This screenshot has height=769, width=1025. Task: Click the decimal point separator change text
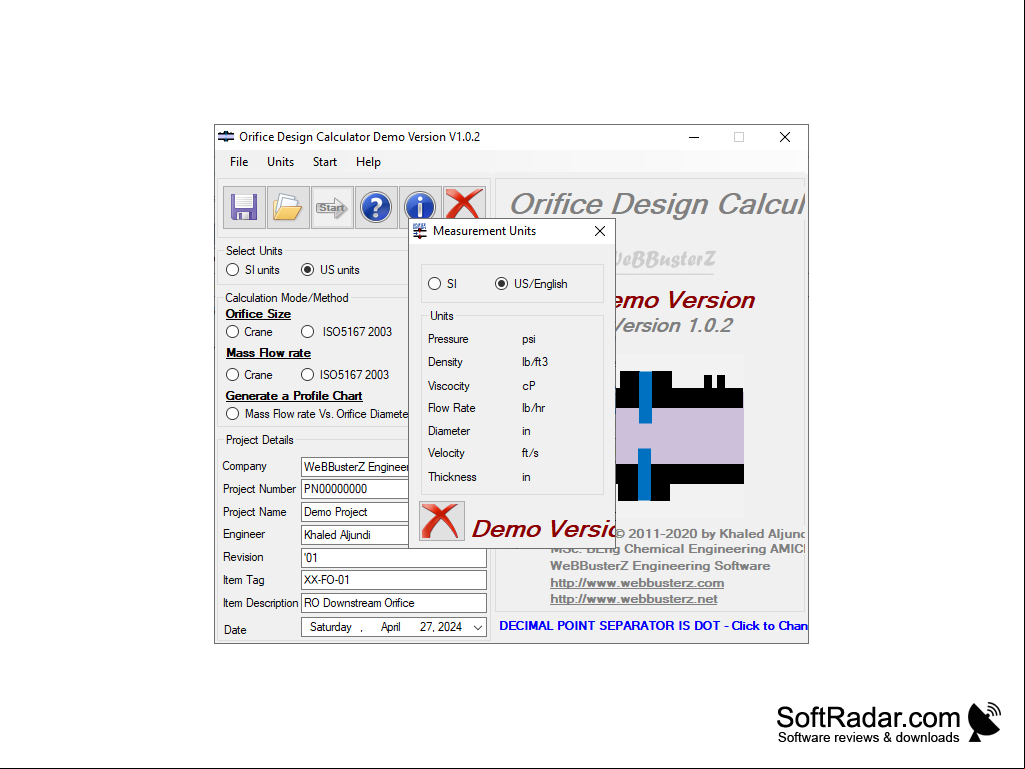tap(653, 626)
